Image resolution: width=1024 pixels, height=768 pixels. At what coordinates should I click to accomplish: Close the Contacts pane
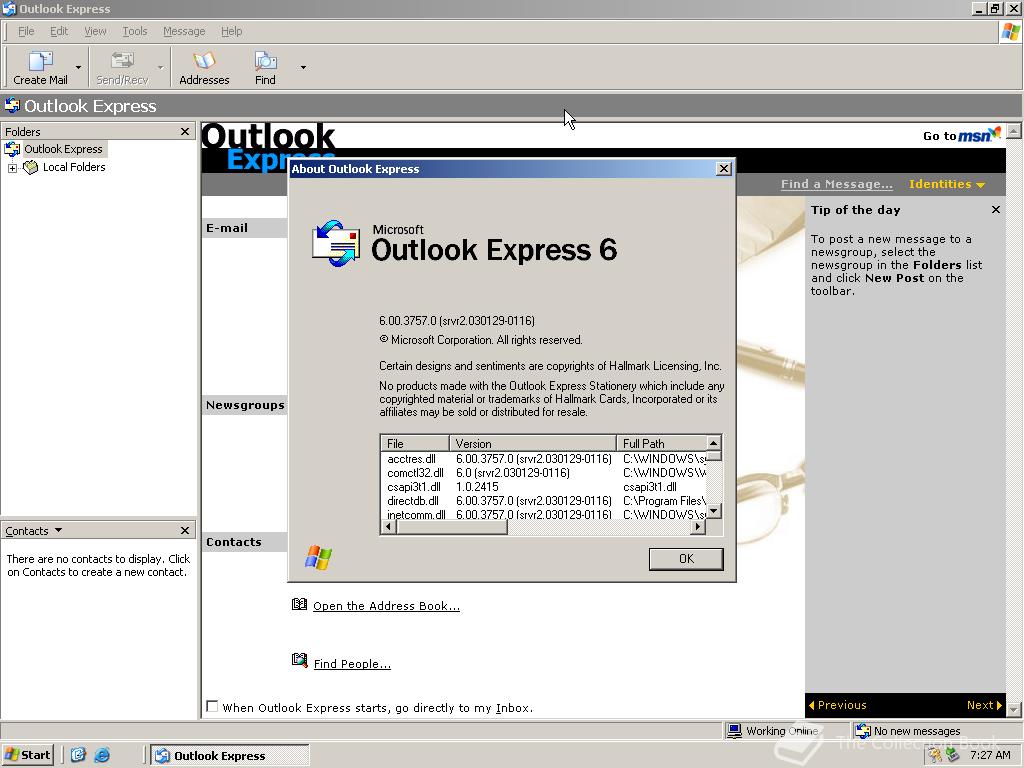(185, 530)
